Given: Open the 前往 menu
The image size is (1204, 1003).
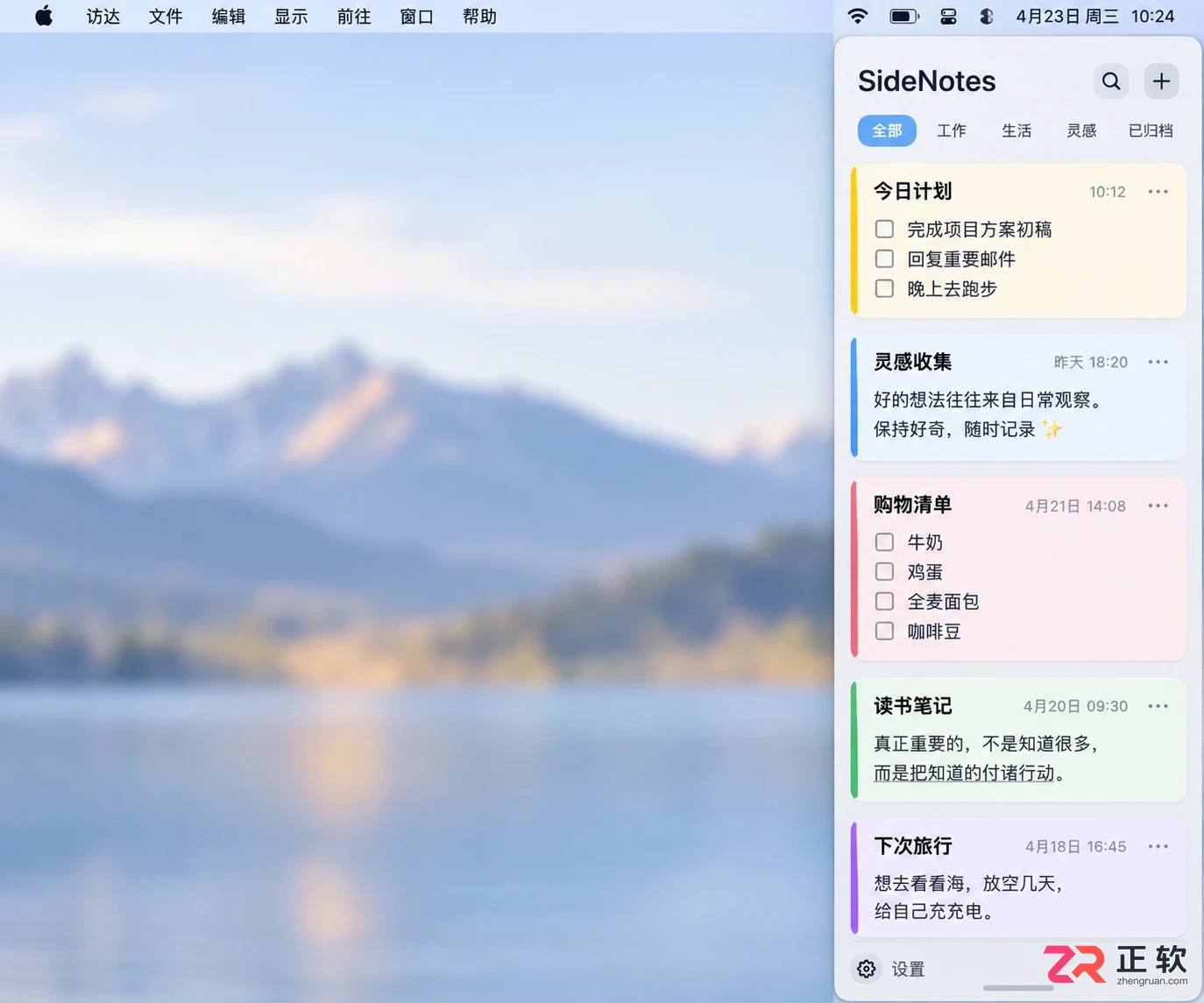Looking at the screenshot, I should 354,17.
